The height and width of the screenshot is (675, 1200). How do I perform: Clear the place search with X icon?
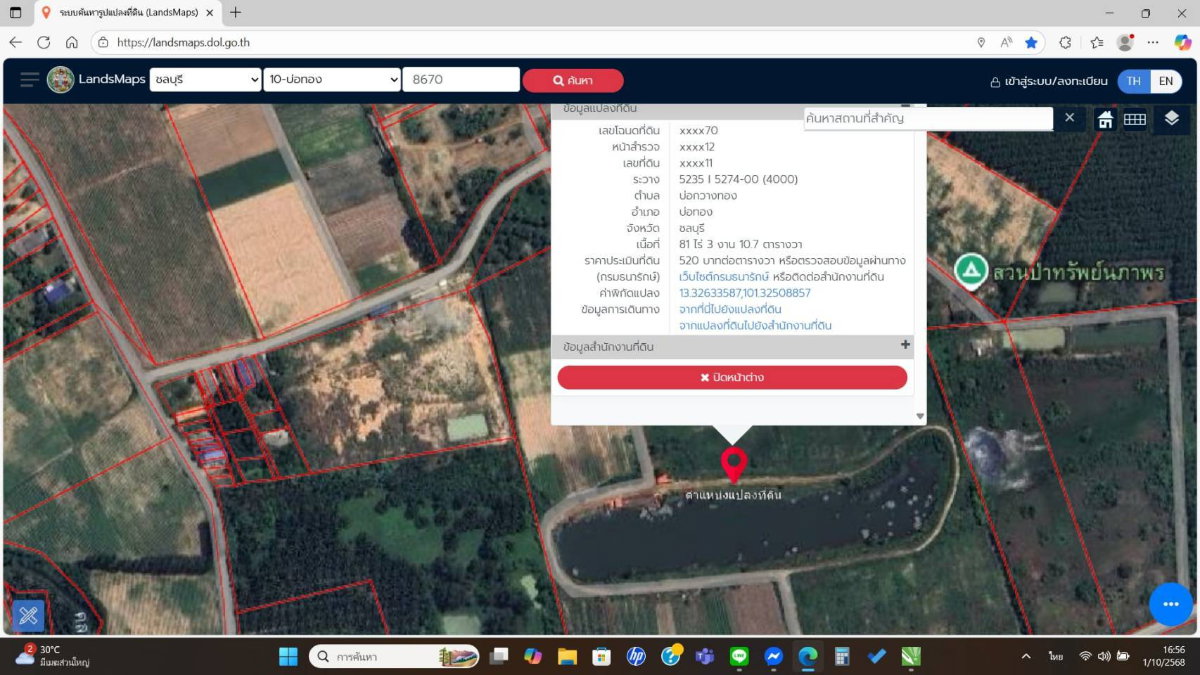tap(1069, 118)
